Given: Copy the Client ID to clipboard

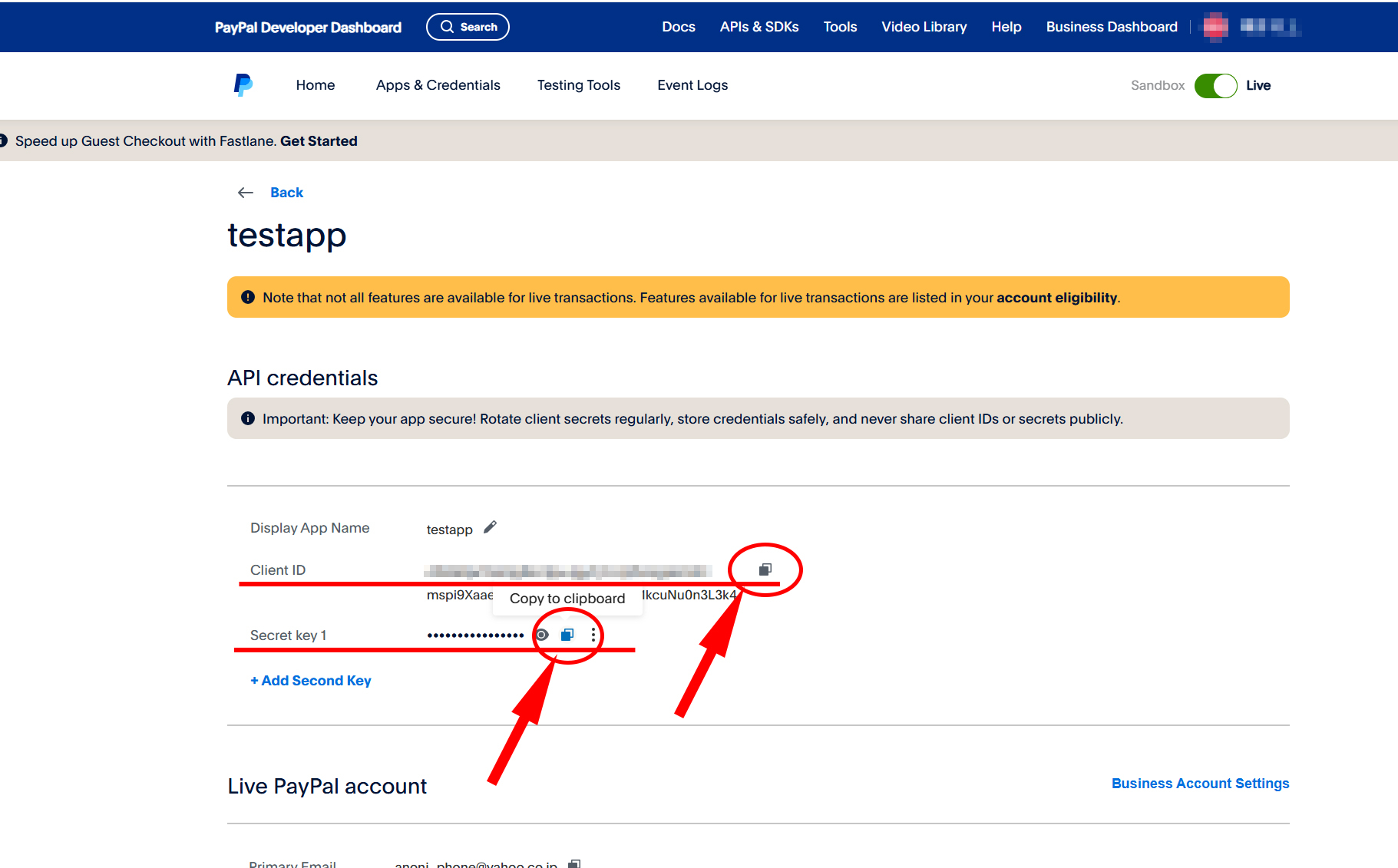Looking at the screenshot, I should (765, 569).
